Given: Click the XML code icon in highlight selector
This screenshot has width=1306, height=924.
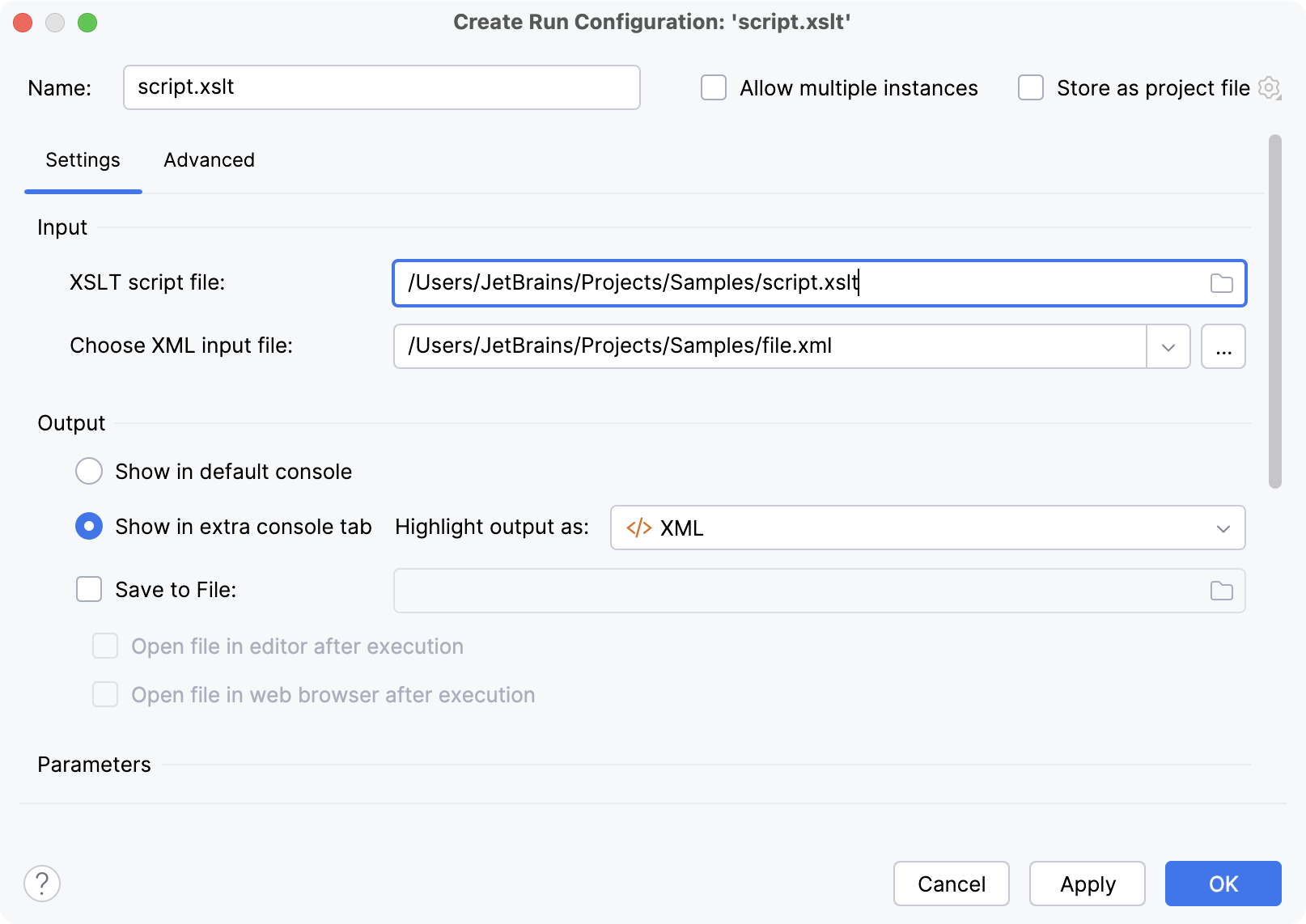Looking at the screenshot, I should pos(639,528).
